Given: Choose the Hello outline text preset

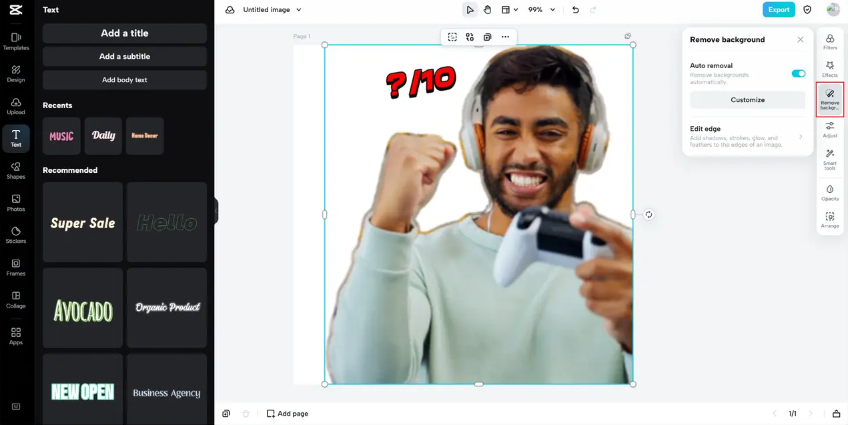Looking at the screenshot, I should tap(167, 222).
